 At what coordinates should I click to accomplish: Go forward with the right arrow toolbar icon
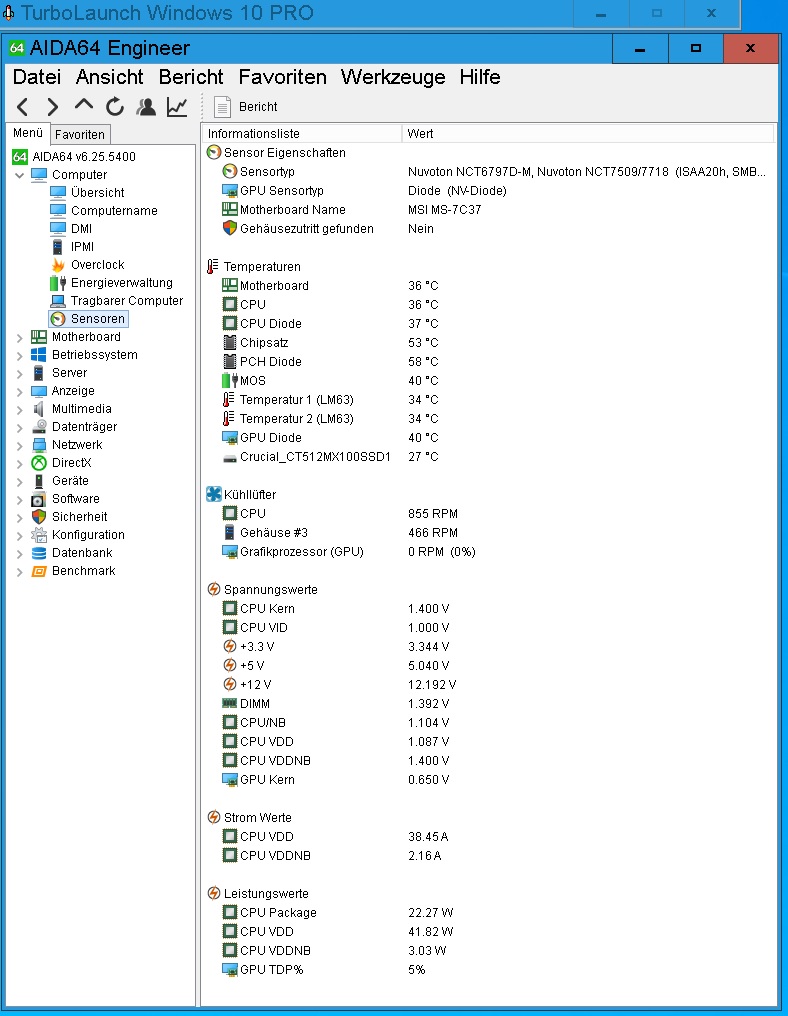(x=52, y=106)
